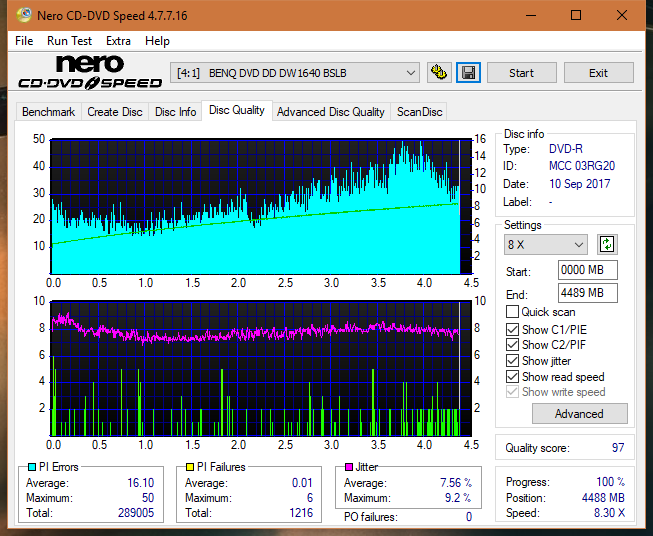Click the Exit button
Viewport: 653px width, 536px height.
tap(598, 73)
